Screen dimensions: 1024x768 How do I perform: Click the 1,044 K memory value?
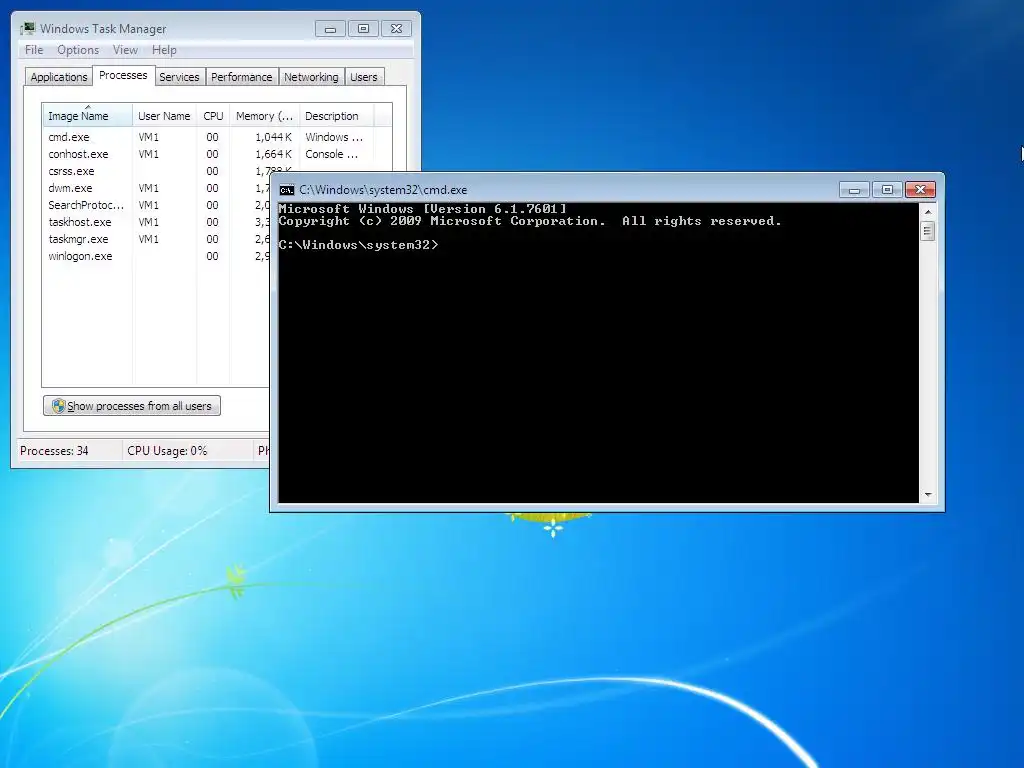pos(273,137)
